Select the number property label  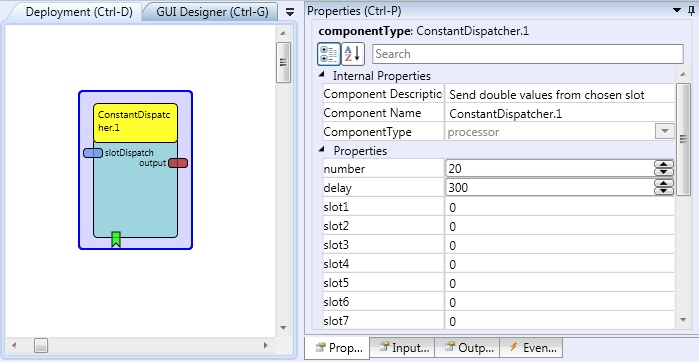point(344,169)
